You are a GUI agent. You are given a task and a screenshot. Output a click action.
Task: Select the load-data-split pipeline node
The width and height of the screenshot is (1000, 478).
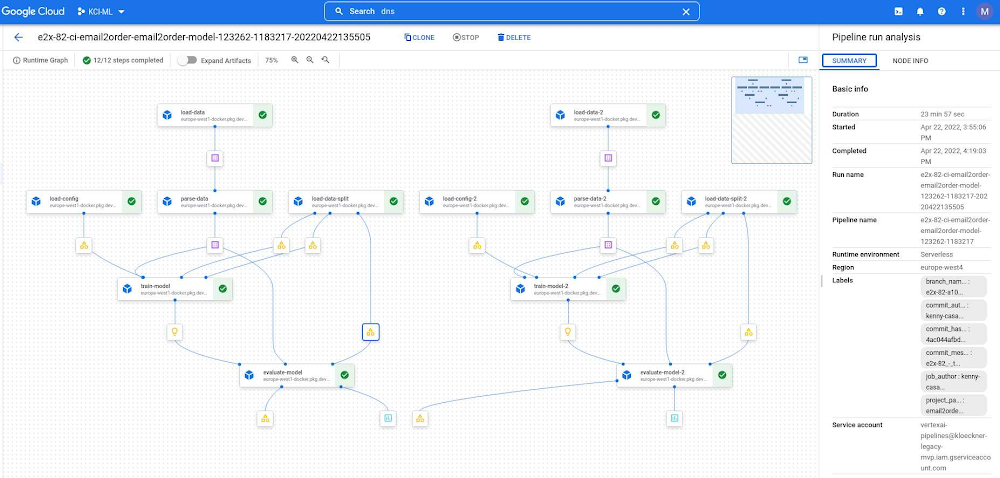(x=346, y=201)
